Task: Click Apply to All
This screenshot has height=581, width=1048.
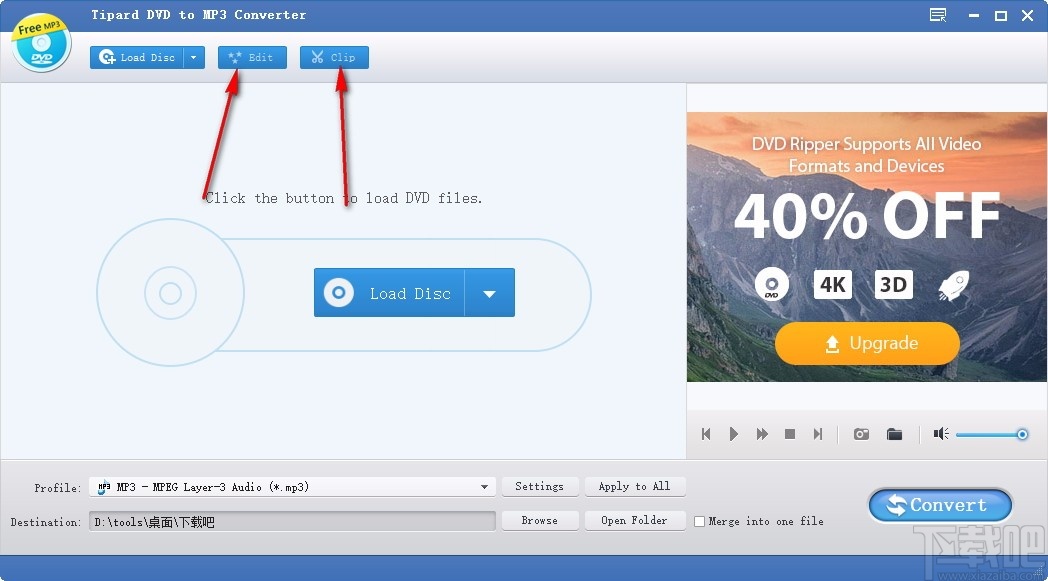Action: click(x=635, y=486)
